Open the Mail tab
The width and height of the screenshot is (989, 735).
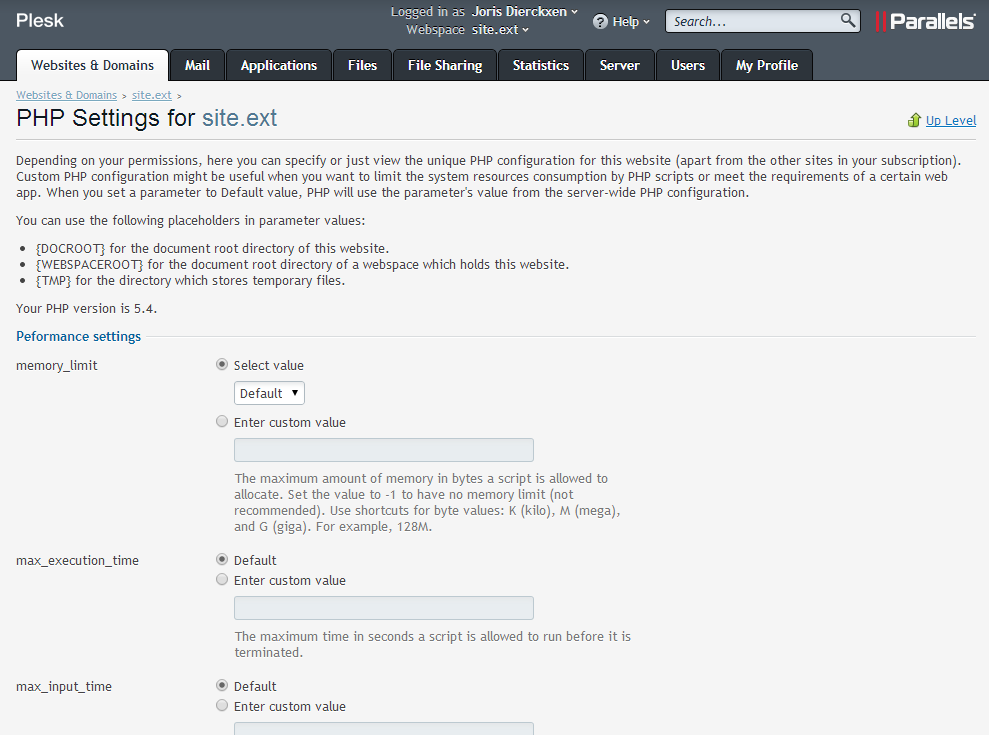pyautogui.click(x=197, y=66)
